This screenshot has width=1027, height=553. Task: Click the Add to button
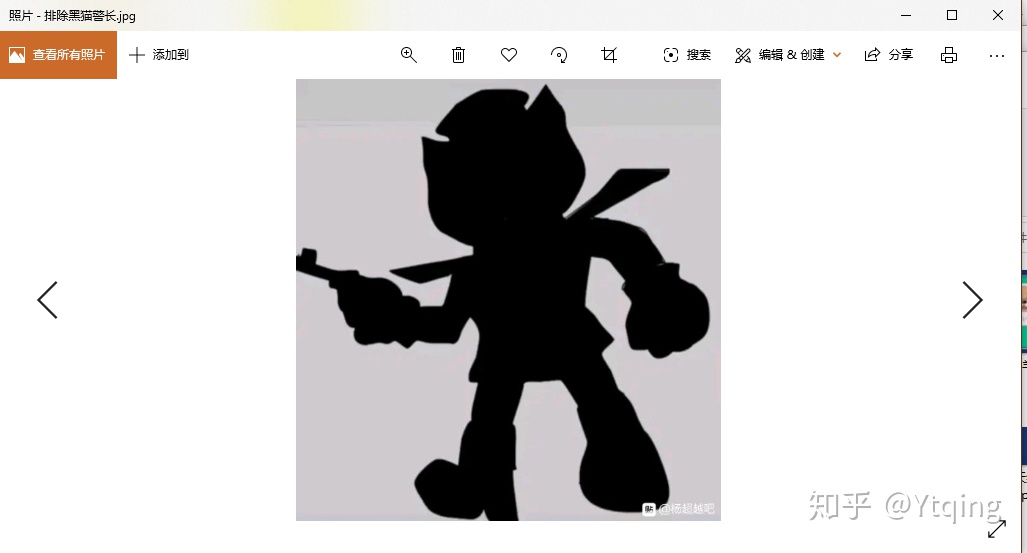(159, 55)
